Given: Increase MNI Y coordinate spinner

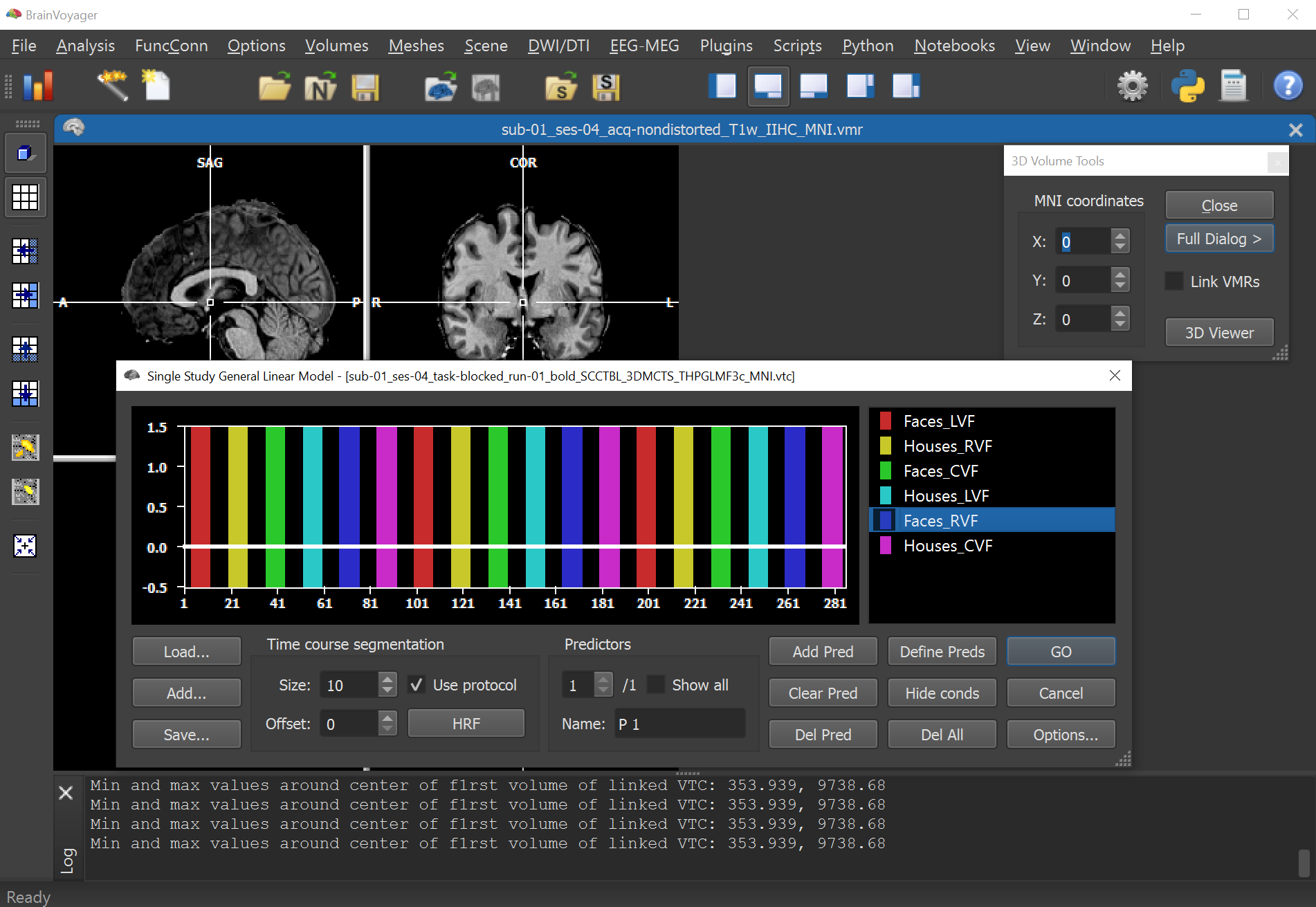Looking at the screenshot, I should point(1120,274).
